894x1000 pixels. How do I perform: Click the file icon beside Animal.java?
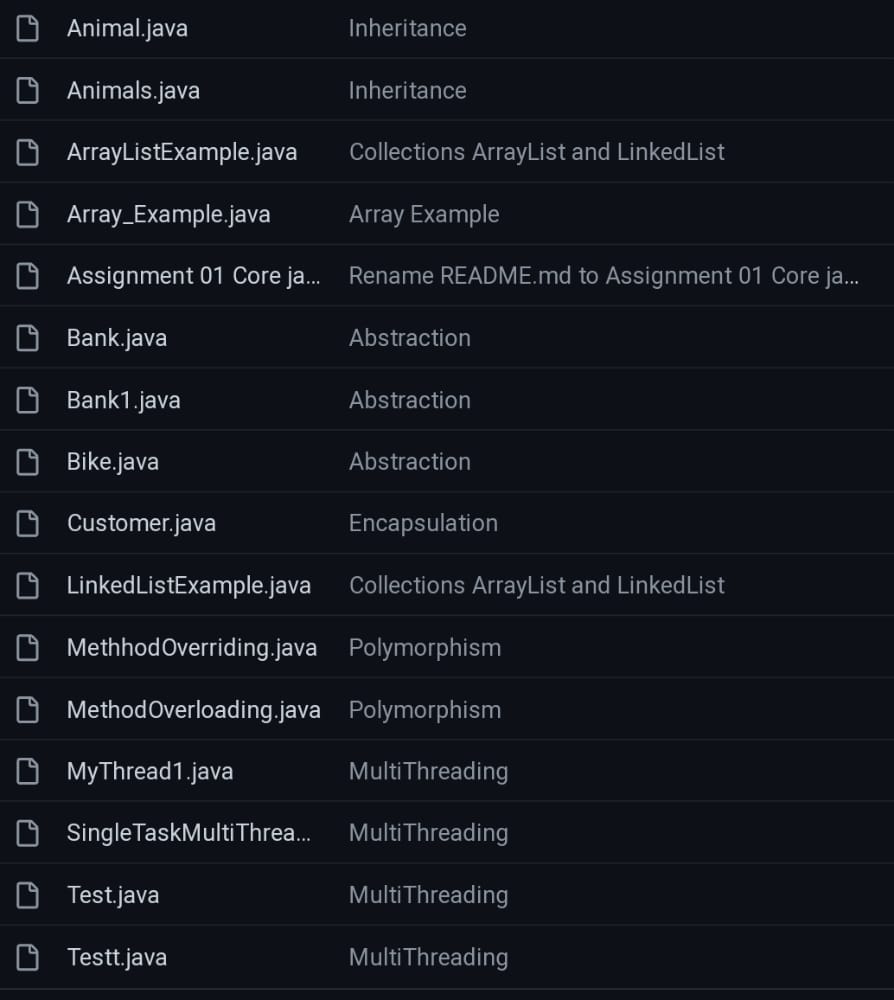point(27,28)
